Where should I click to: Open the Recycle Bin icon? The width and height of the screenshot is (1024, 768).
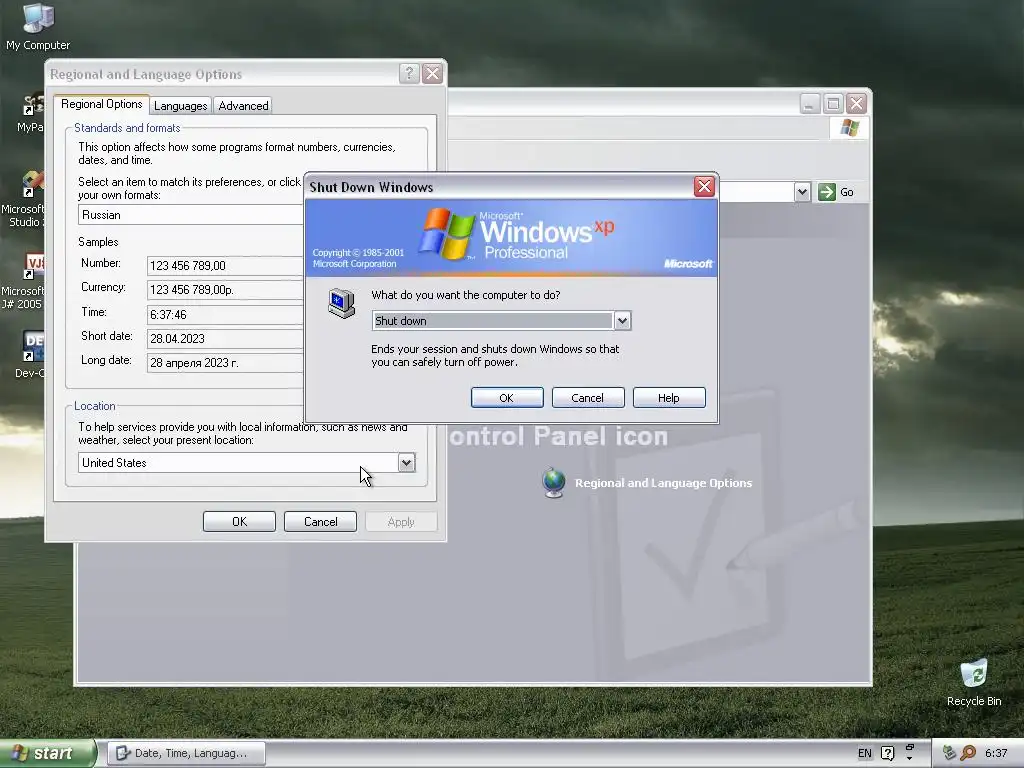(974, 682)
